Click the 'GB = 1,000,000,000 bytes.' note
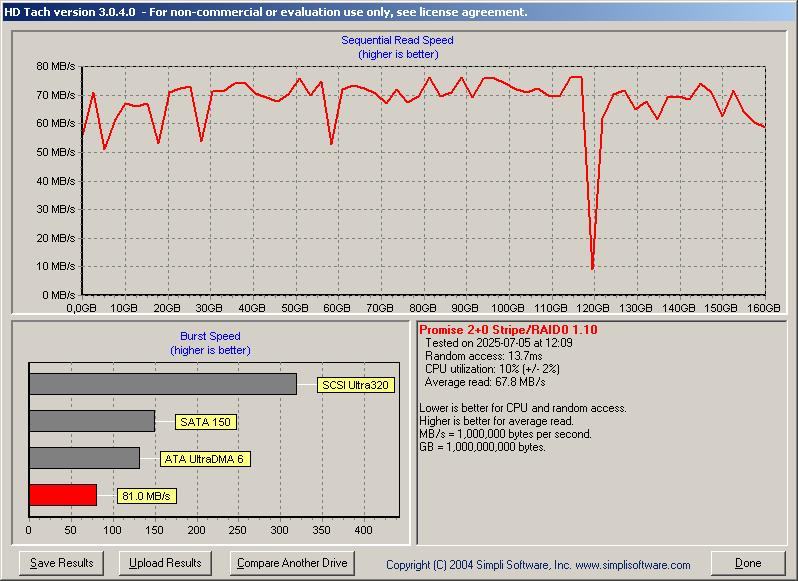Screen dimensions: 798x581 482,447
